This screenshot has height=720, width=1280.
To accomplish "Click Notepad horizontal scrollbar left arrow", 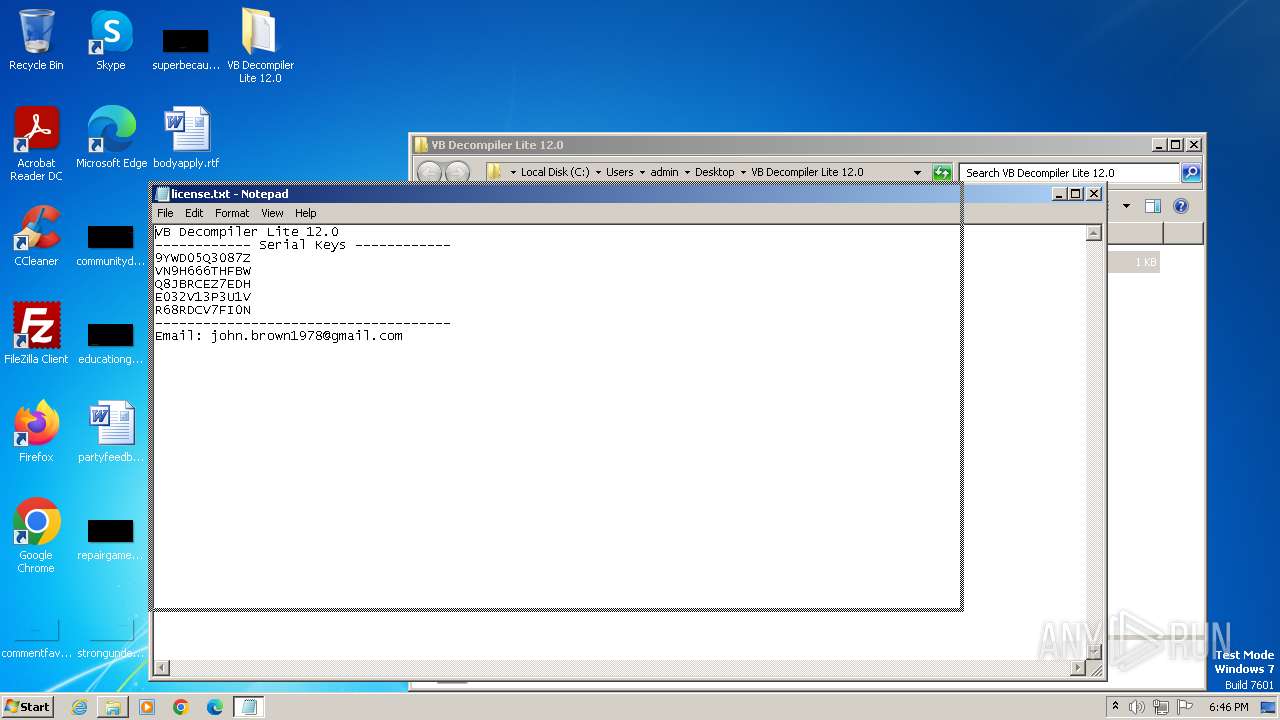I will point(161,668).
